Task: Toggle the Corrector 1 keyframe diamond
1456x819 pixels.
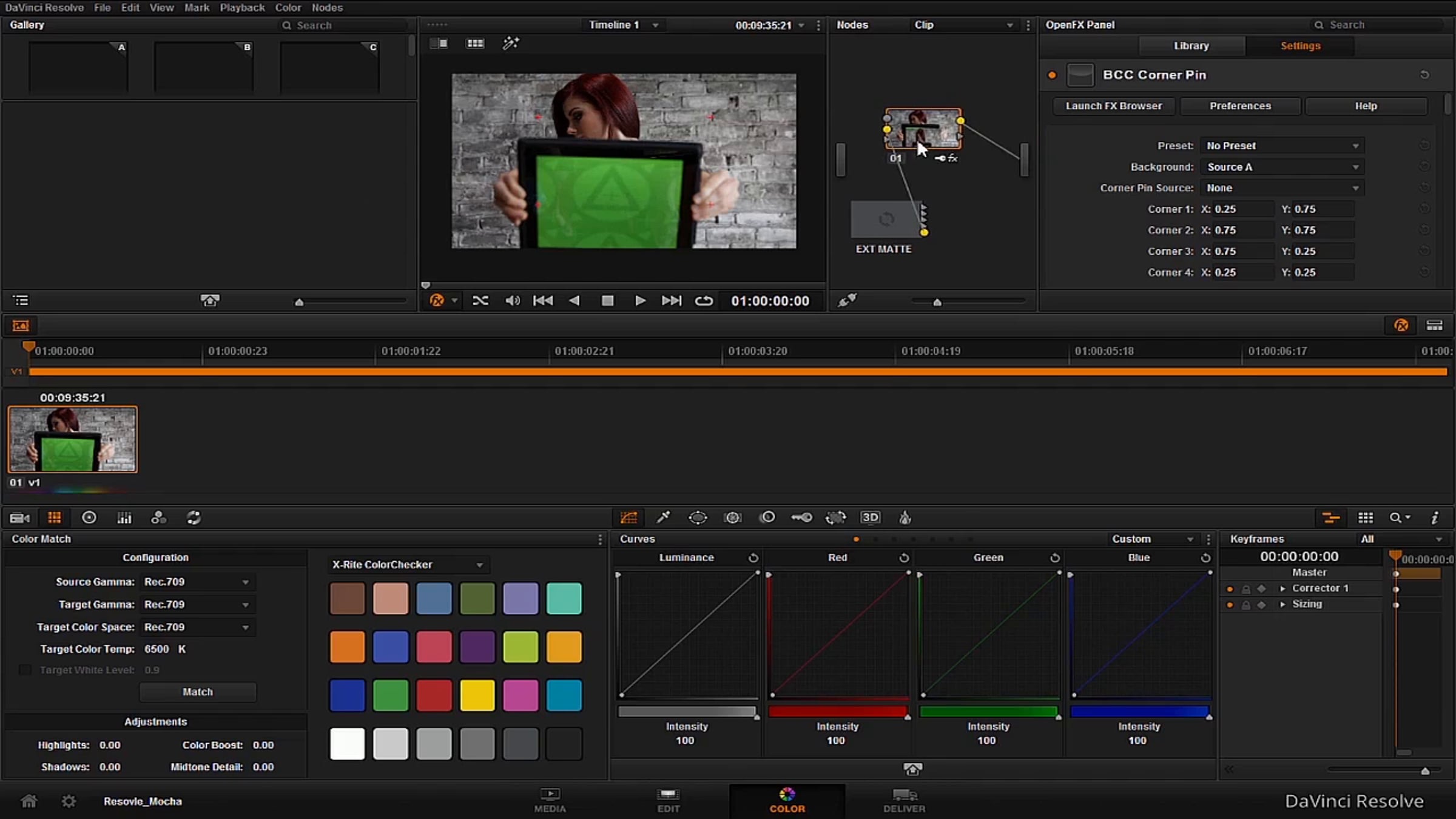Action: 1262,588
